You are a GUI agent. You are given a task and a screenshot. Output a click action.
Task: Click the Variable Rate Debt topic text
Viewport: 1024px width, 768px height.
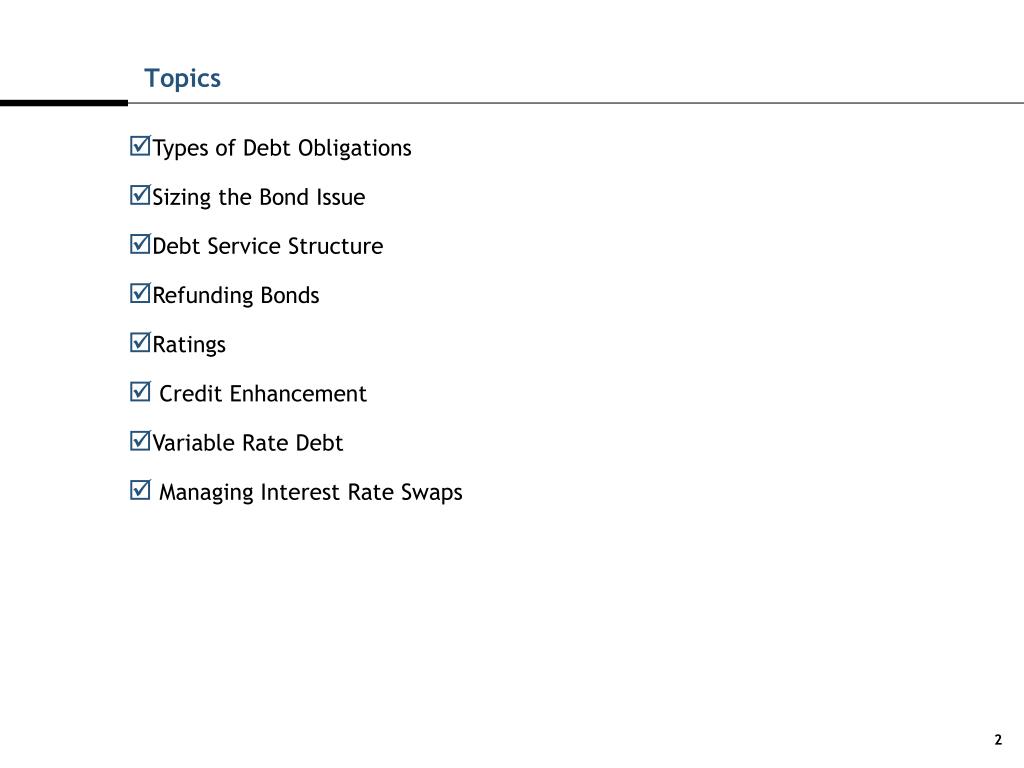pyautogui.click(x=247, y=443)
